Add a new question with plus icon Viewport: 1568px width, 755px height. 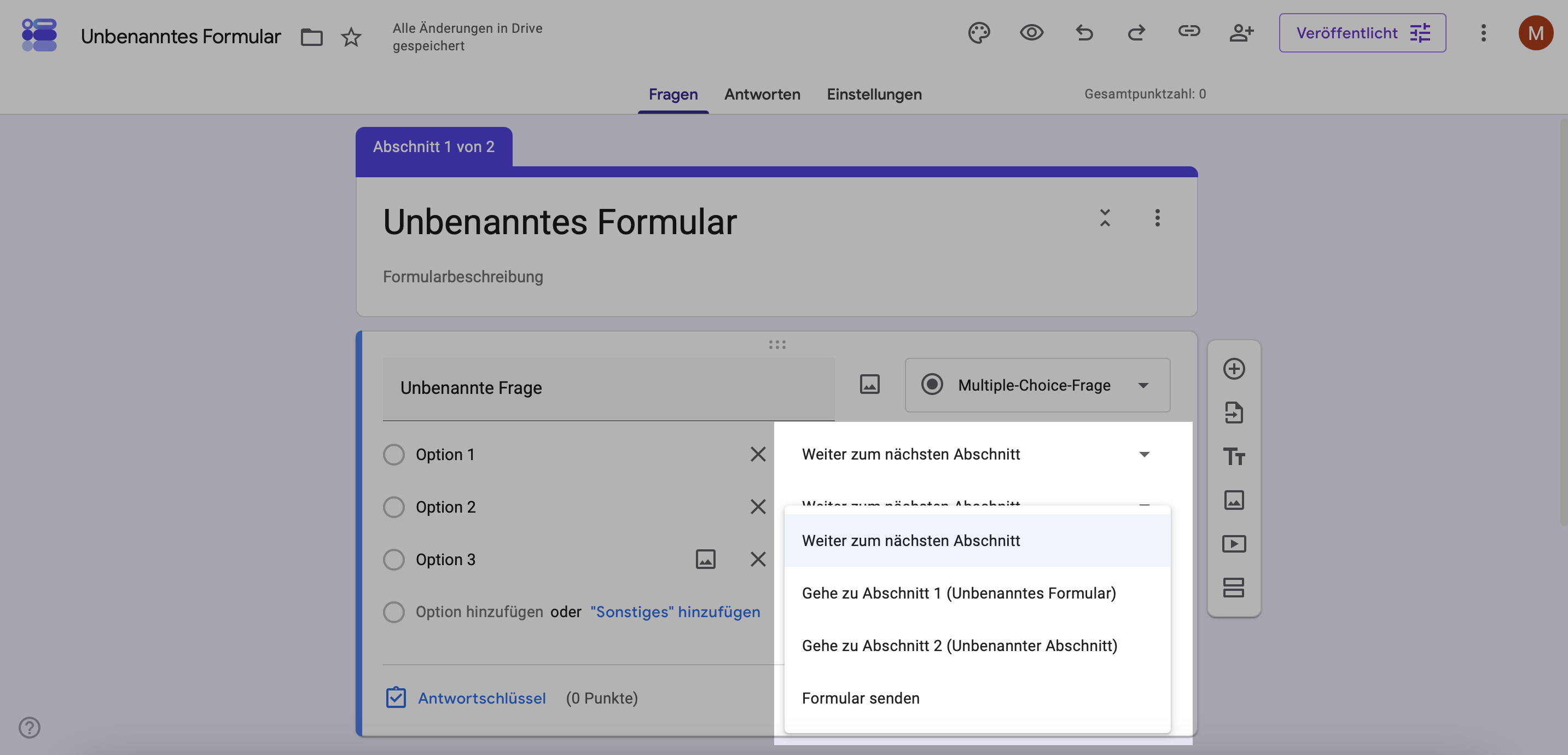pyautogui.click(x=1234, y=369)
